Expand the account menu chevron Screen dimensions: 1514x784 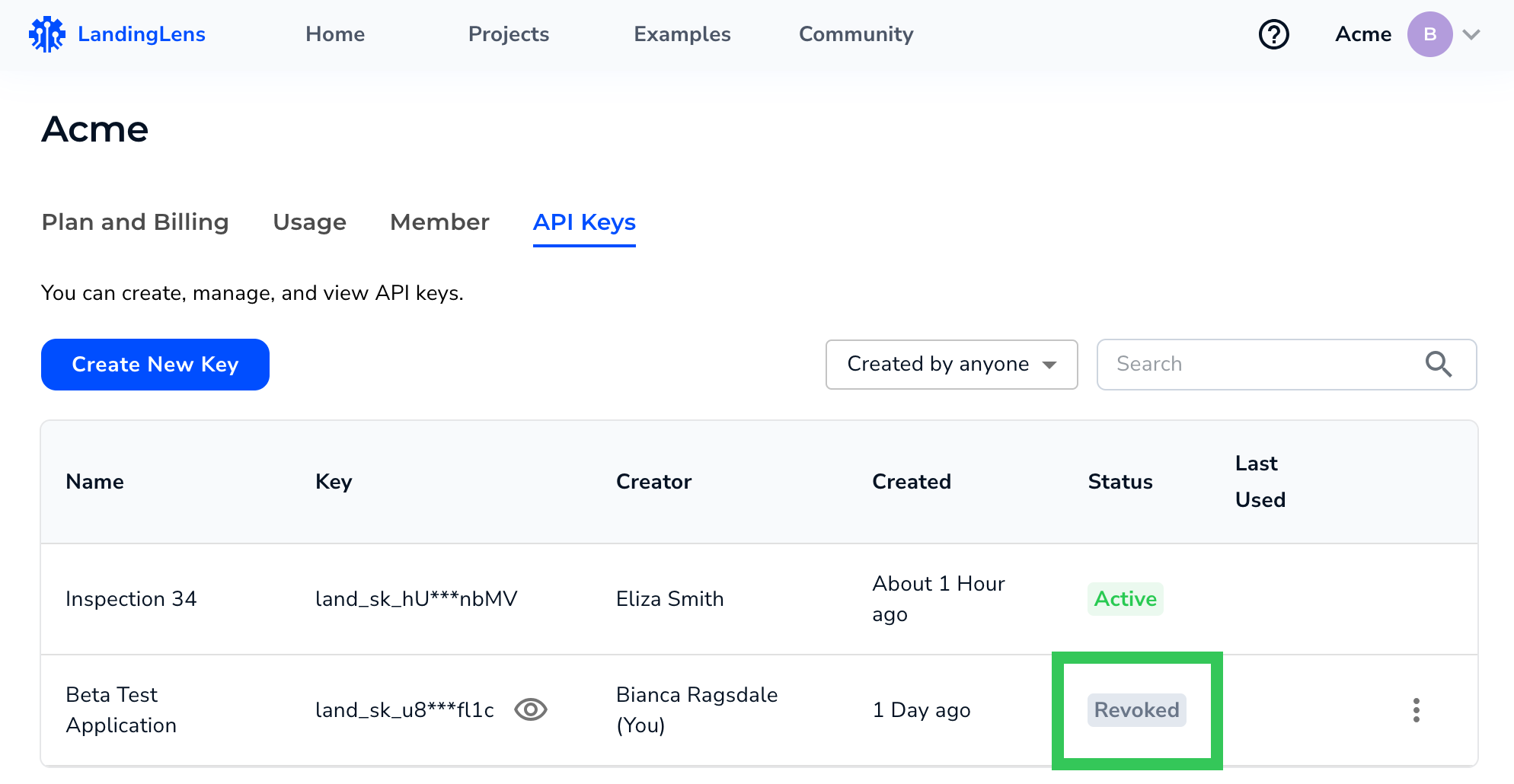(x=1471, y=34)
